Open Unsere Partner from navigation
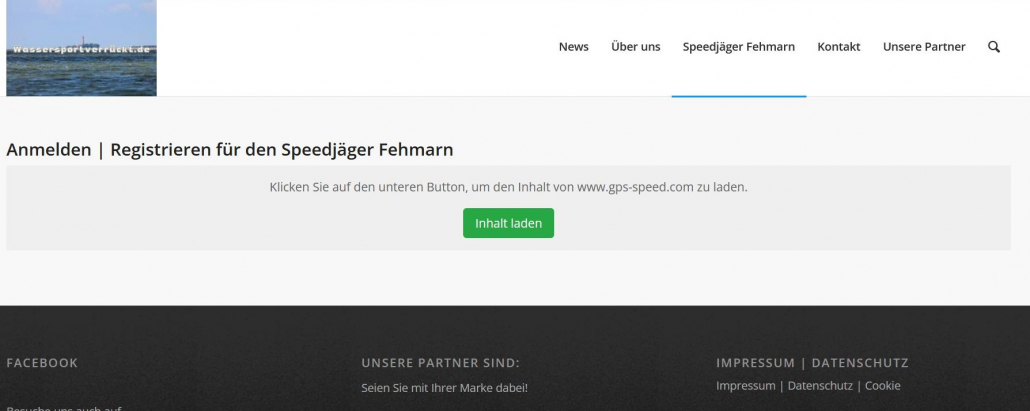Viewport: 1030px width, 411px height. point(923,47)
